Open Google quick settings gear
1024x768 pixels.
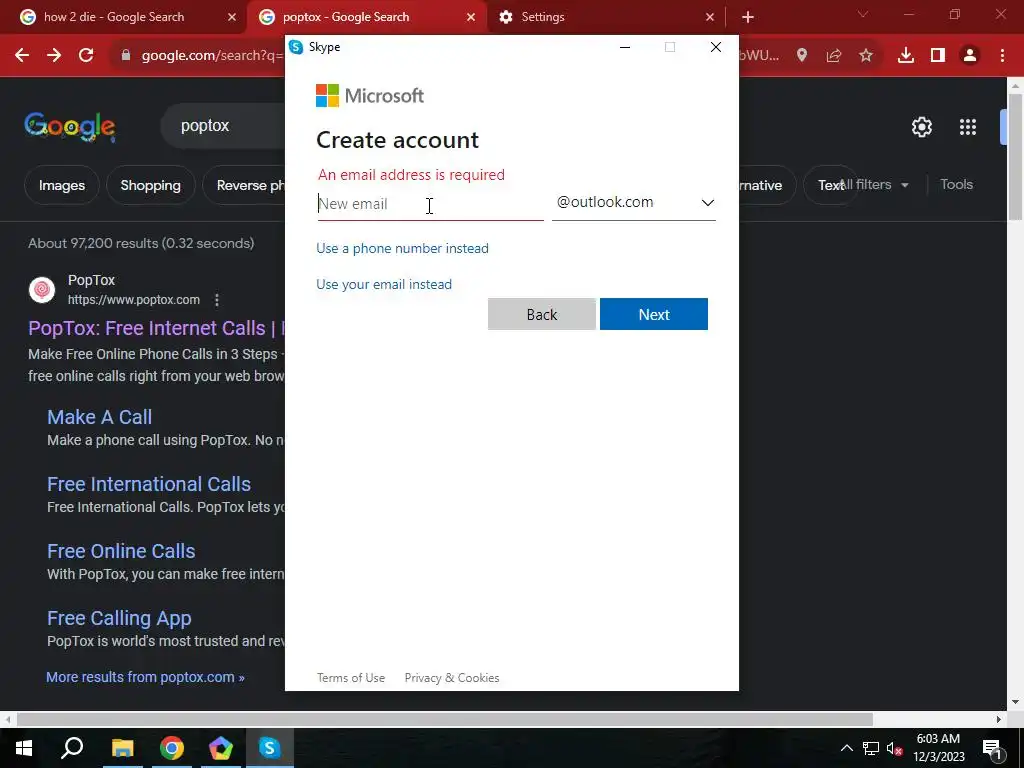921,127
